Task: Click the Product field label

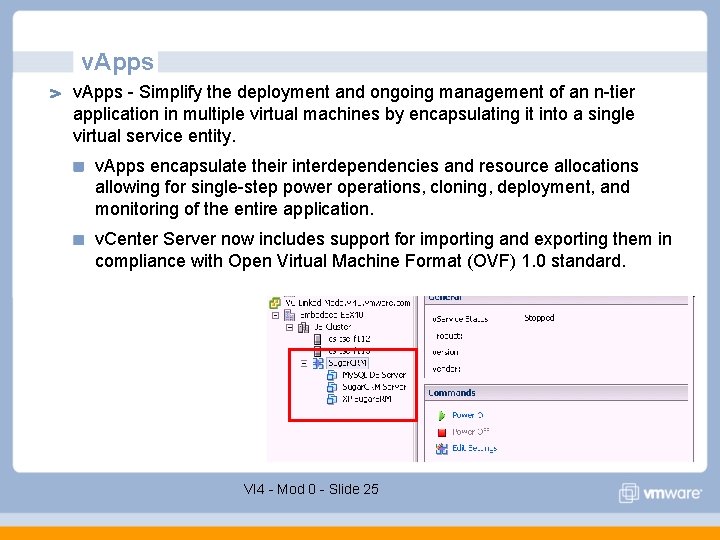Action: point(449,336)
